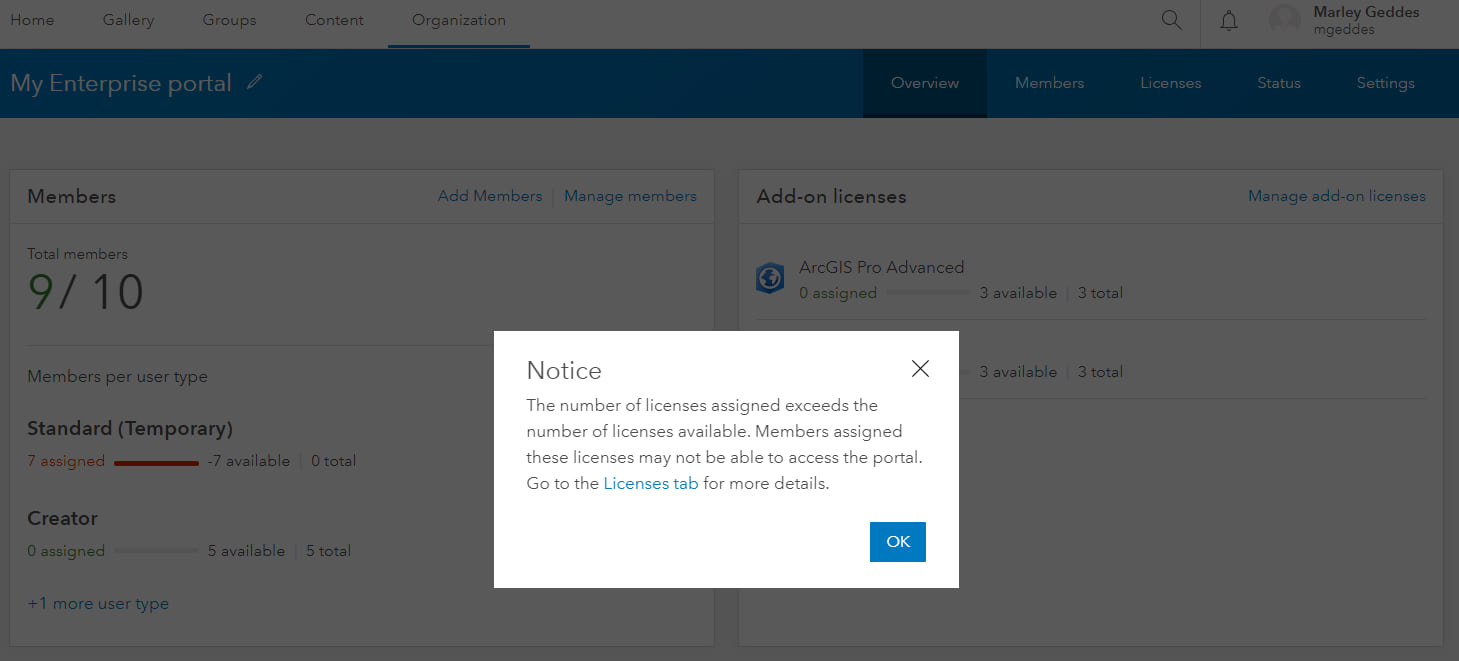Follow the Licenses tab link in the notice

(x=650, y=483)
